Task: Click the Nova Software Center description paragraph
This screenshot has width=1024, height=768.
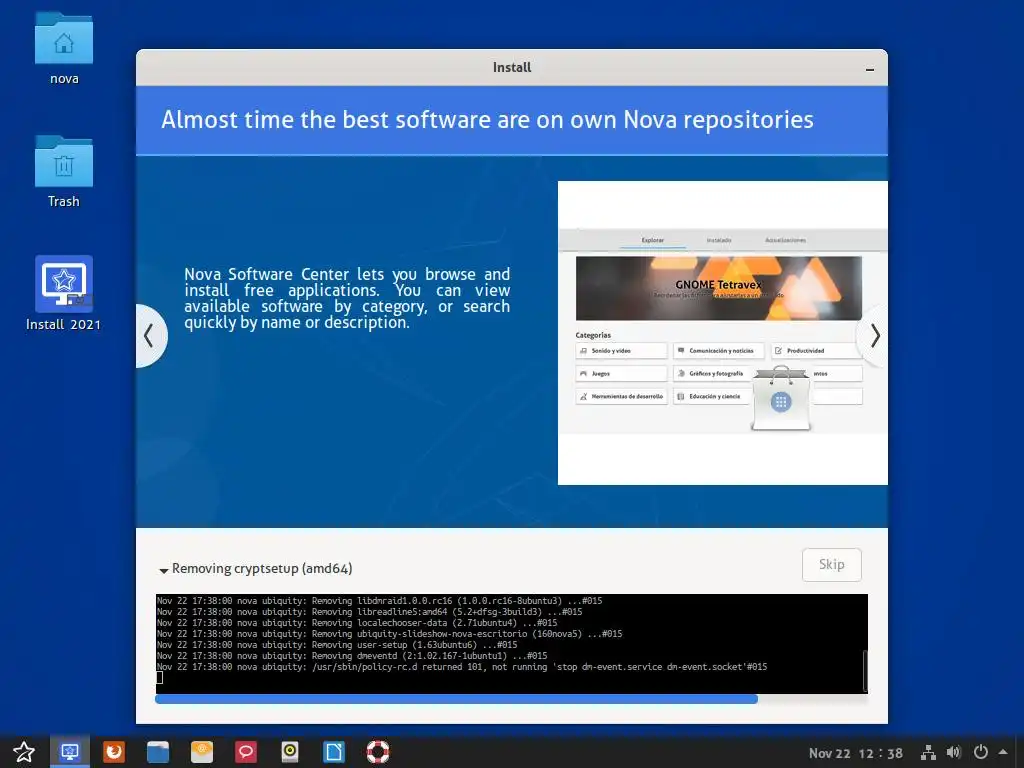Action: click(347, 298)
